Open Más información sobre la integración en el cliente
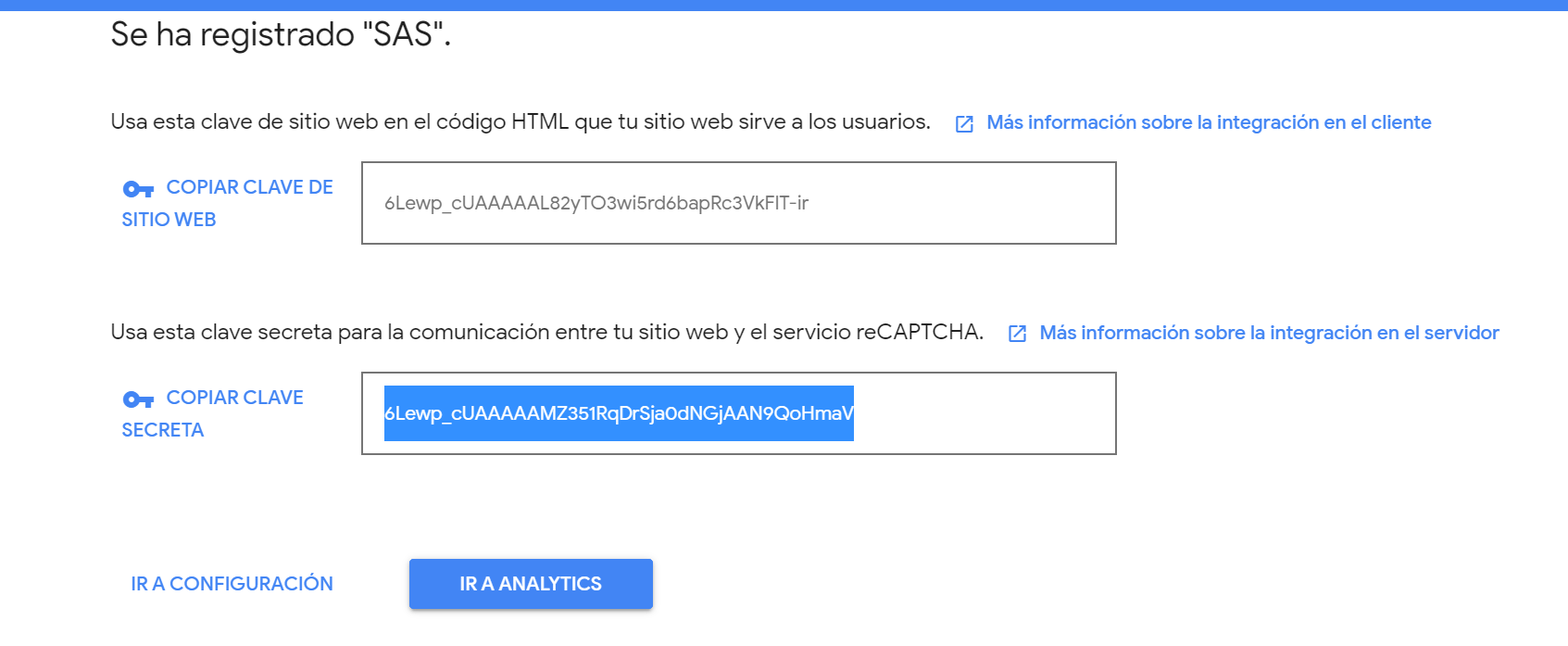 1209,122
